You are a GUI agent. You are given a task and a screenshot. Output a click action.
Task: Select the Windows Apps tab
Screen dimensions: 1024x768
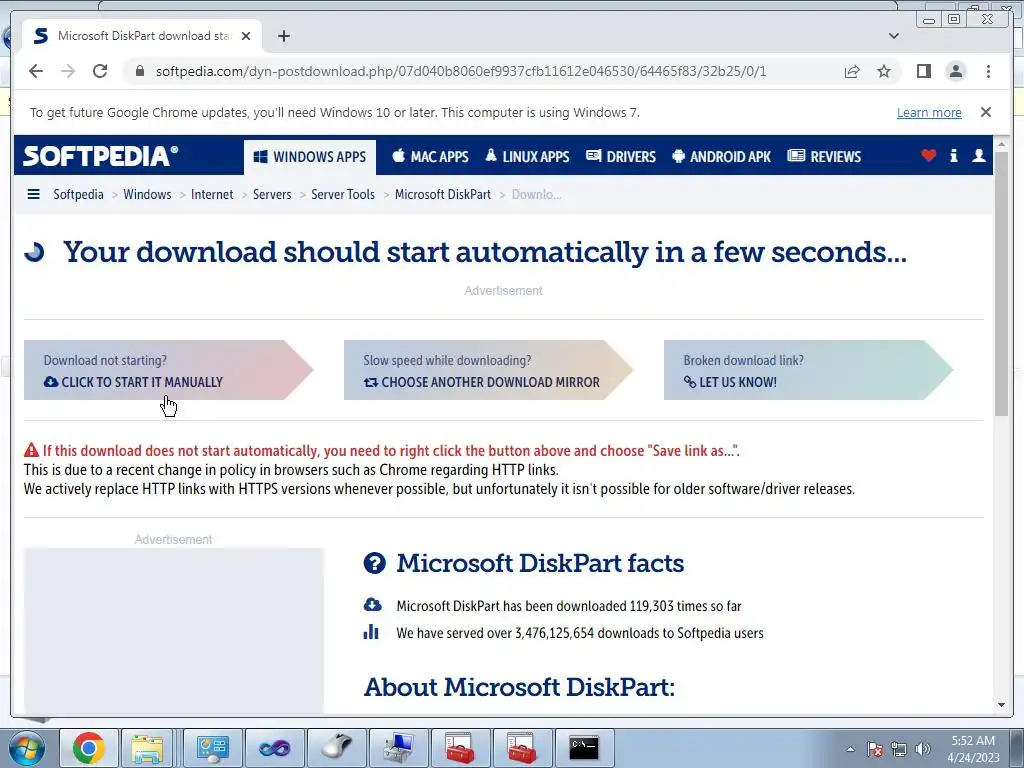[x=310, y=157]
